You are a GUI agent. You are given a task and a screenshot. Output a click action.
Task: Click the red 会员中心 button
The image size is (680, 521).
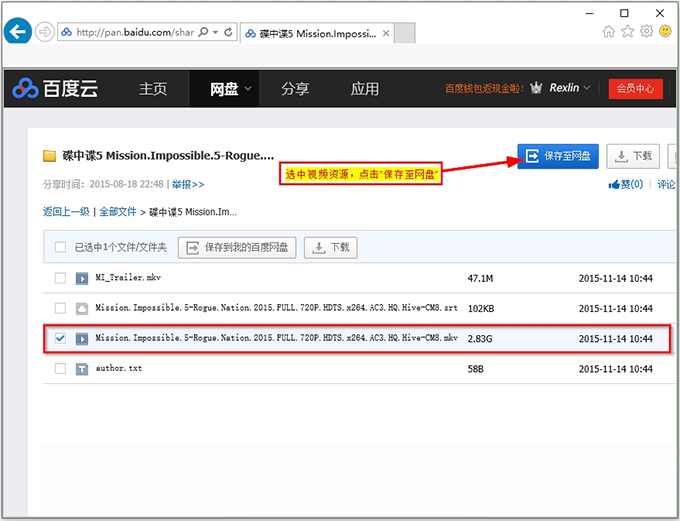(x=635, y=88)
